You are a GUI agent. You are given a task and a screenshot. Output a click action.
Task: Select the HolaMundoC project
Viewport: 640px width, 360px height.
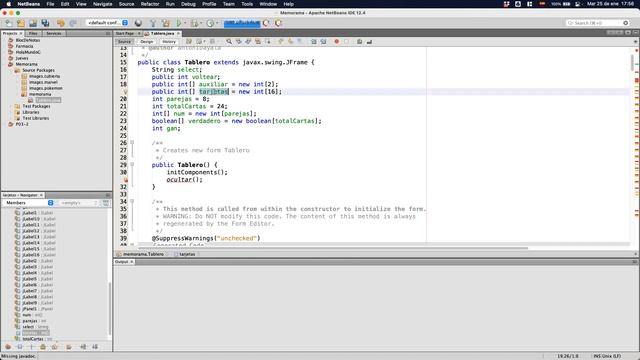(x=28, y=52)
